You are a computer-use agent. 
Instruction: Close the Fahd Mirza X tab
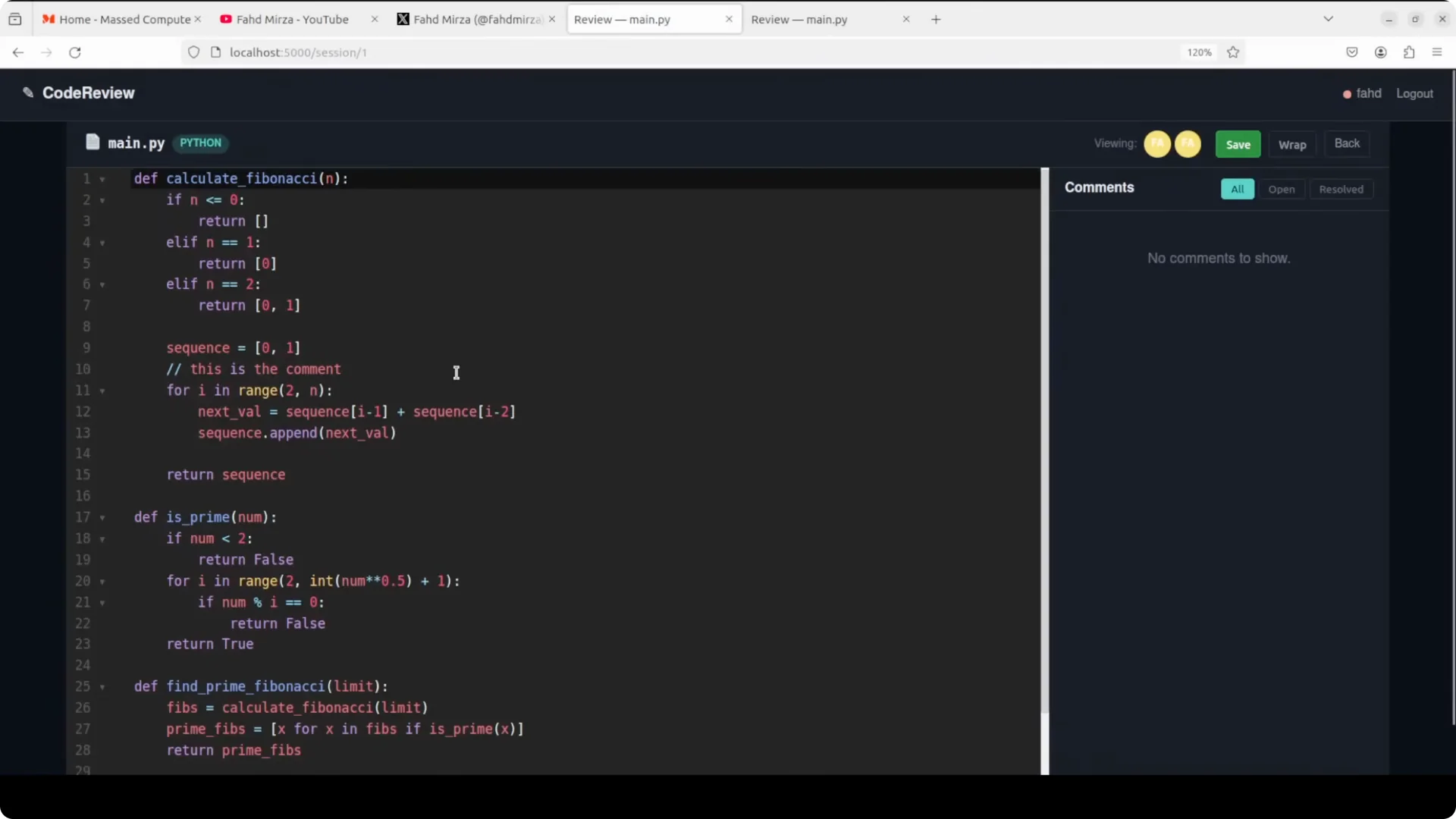[x=552, y=19]
